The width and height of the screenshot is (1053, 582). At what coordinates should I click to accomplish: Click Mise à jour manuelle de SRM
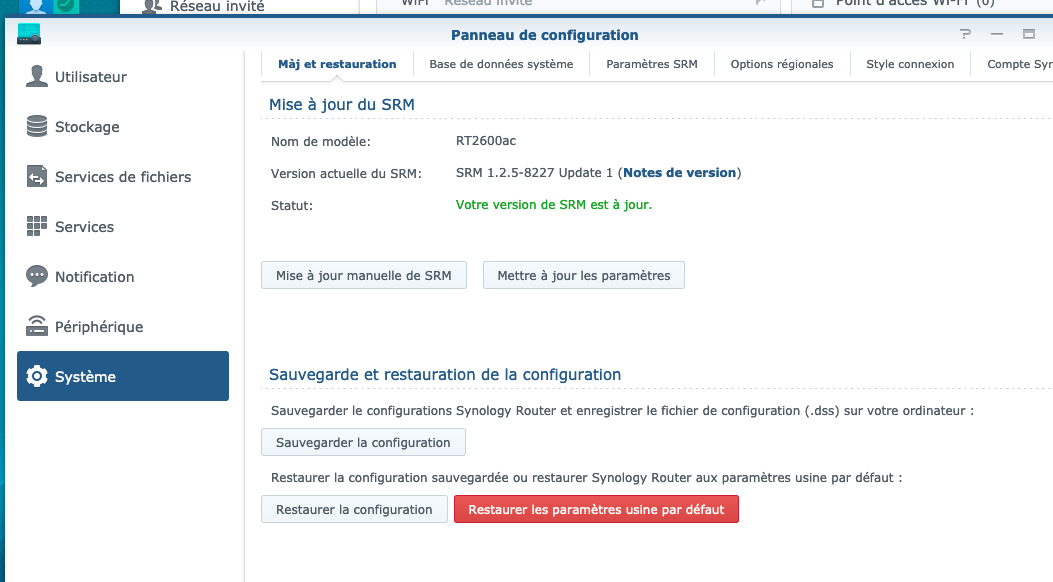pos(364,276)
